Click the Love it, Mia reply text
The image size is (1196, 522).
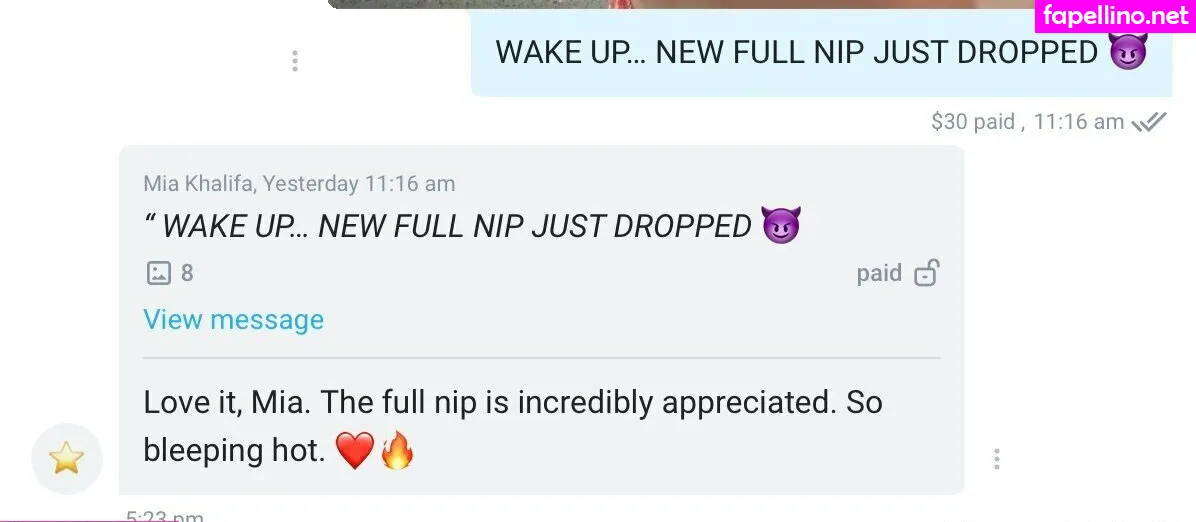[513, 427]
